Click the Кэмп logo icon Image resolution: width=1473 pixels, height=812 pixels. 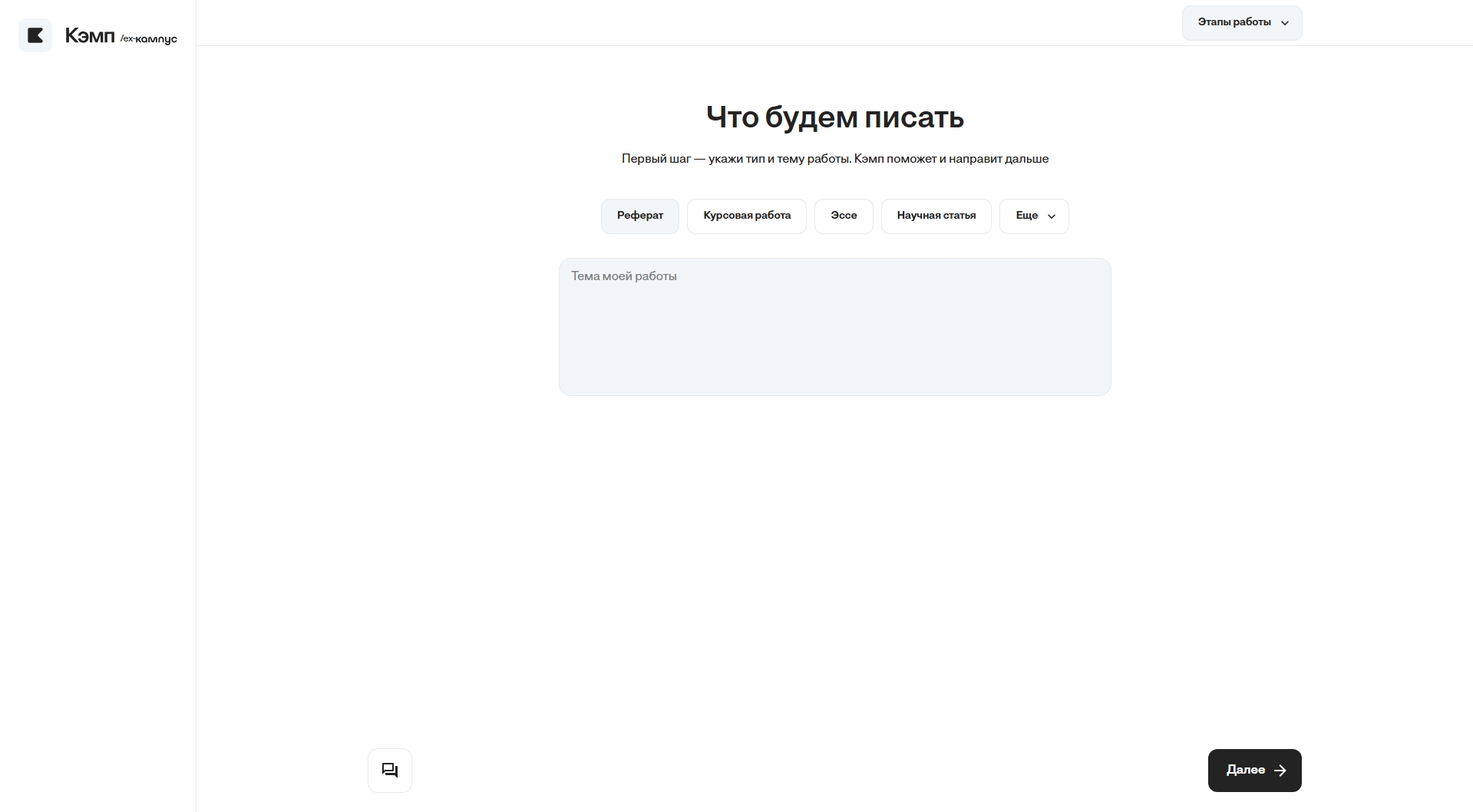[35, 35]
